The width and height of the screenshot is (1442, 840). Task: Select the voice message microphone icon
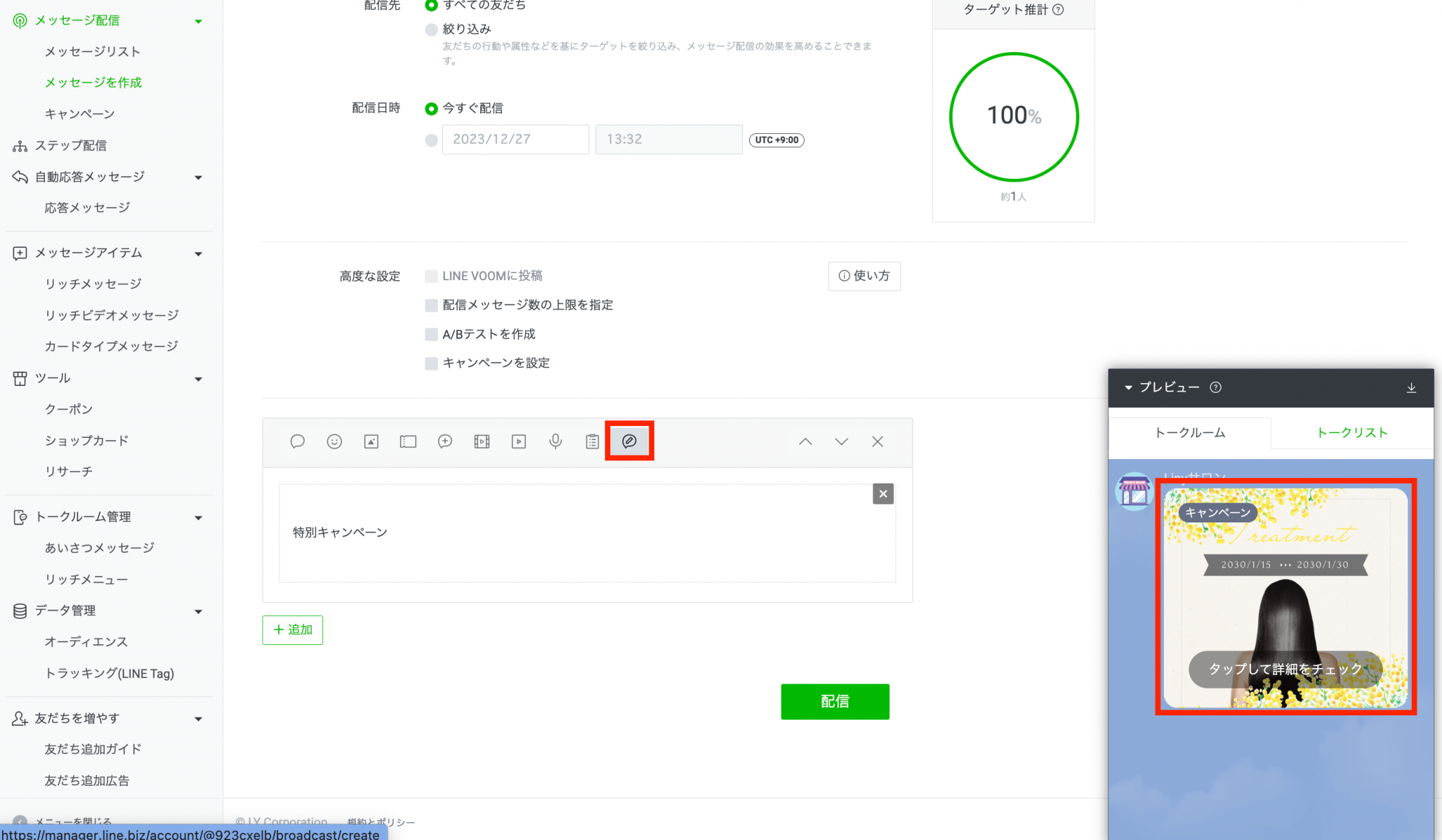coord(555,441)
